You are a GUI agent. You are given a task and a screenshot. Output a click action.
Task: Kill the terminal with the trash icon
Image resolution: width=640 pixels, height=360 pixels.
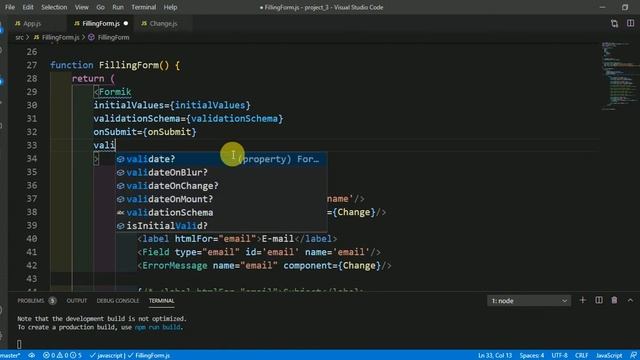tap(614, 300)
